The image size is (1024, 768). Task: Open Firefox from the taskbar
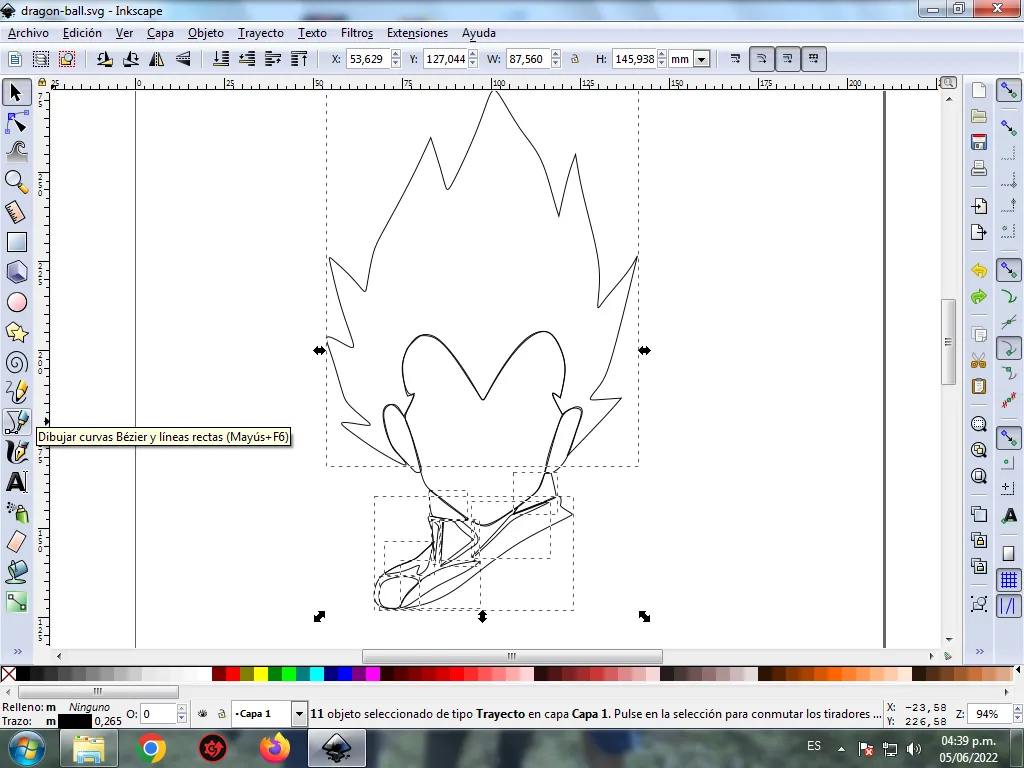pos(274,748)
